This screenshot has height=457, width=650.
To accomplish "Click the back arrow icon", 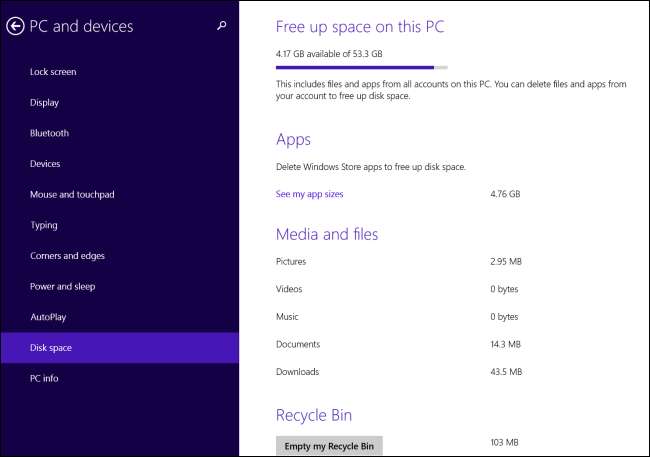I will pyautogui.click(x=15, y=26).
